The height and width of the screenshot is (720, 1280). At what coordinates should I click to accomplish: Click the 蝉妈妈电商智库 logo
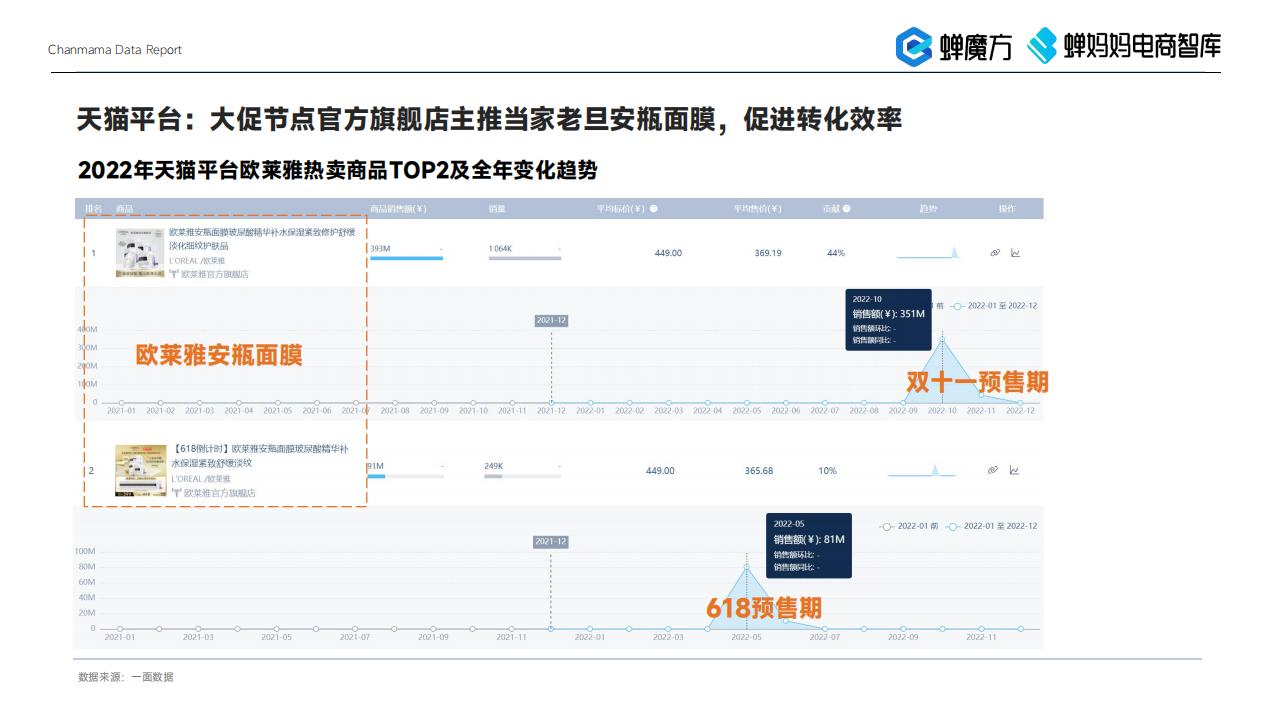pos(1124,46)
